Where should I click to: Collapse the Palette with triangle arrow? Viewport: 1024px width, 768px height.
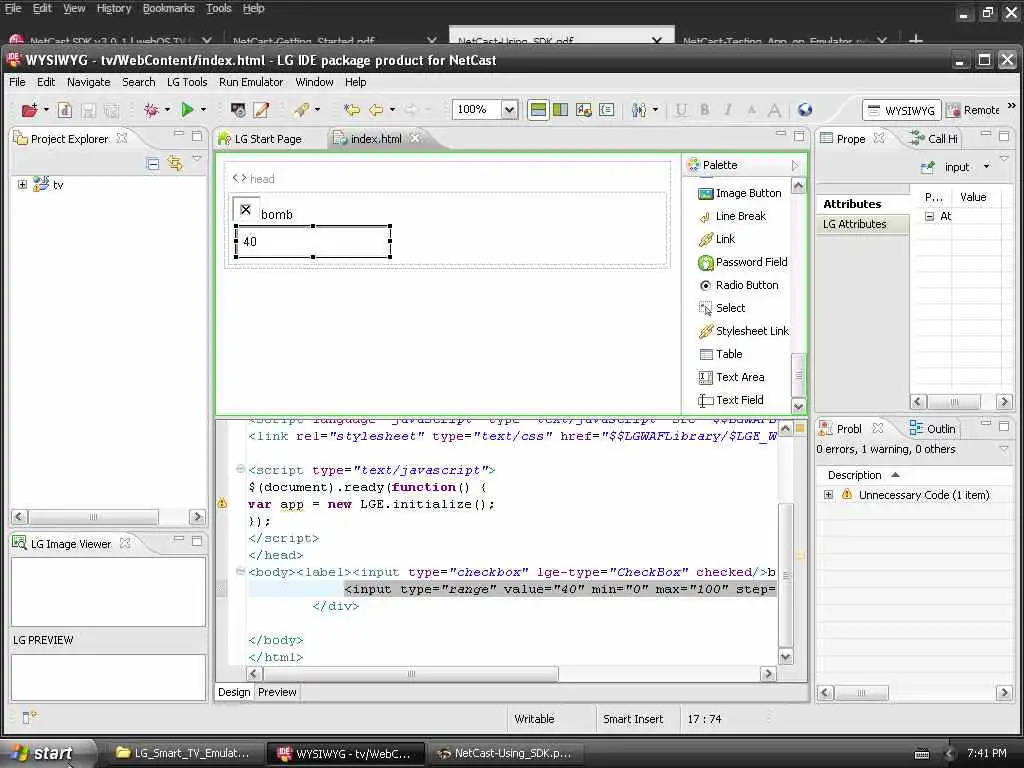(x=795, y=165)
